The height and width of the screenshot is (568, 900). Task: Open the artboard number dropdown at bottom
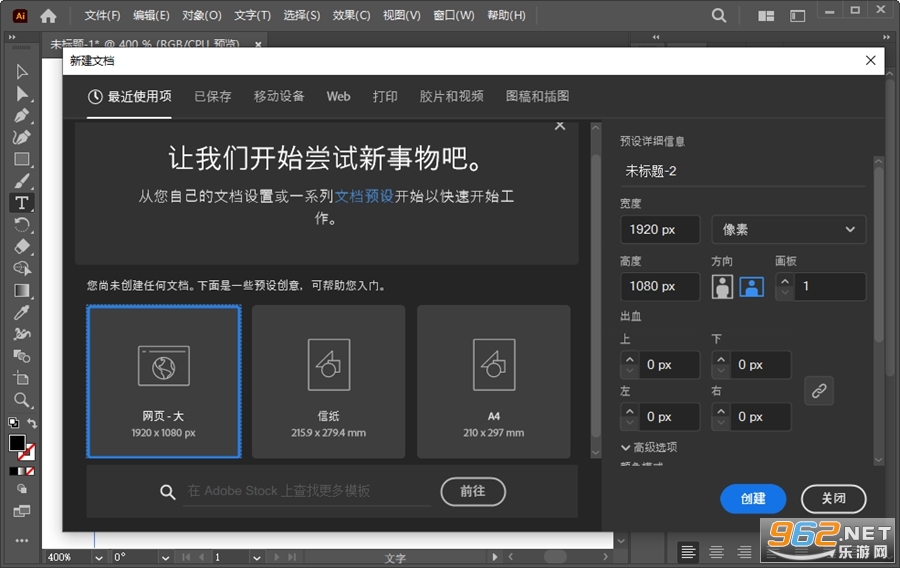pyautogui.click(x=256, y=557)
